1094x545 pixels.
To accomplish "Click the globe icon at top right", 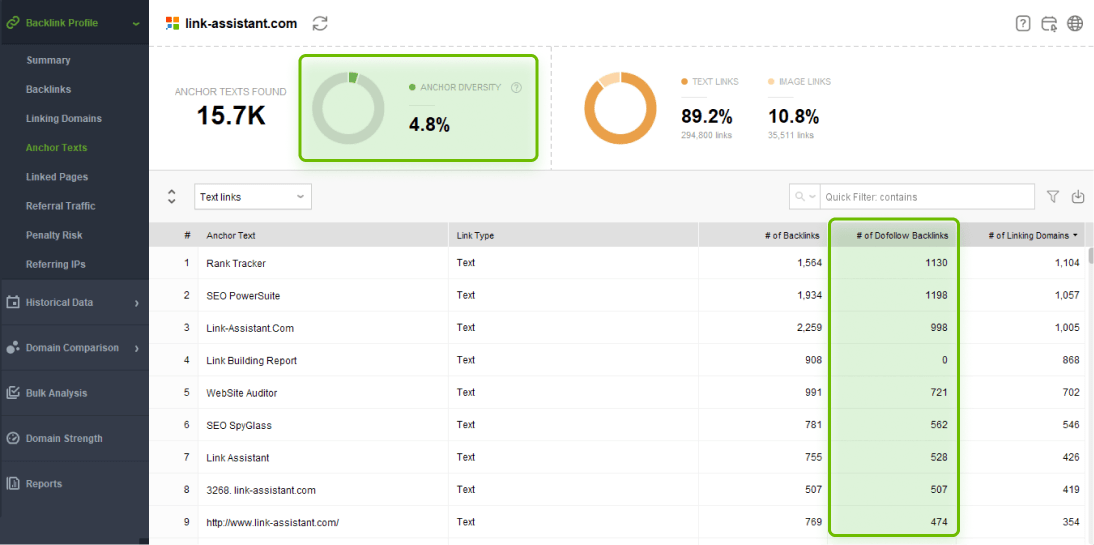I will [1075, 23].
